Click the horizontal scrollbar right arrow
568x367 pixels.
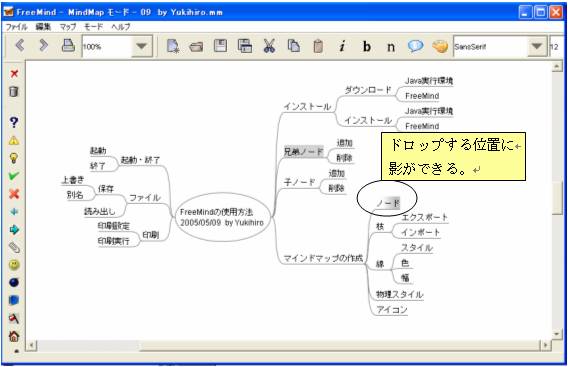click(x=545, y=345)
